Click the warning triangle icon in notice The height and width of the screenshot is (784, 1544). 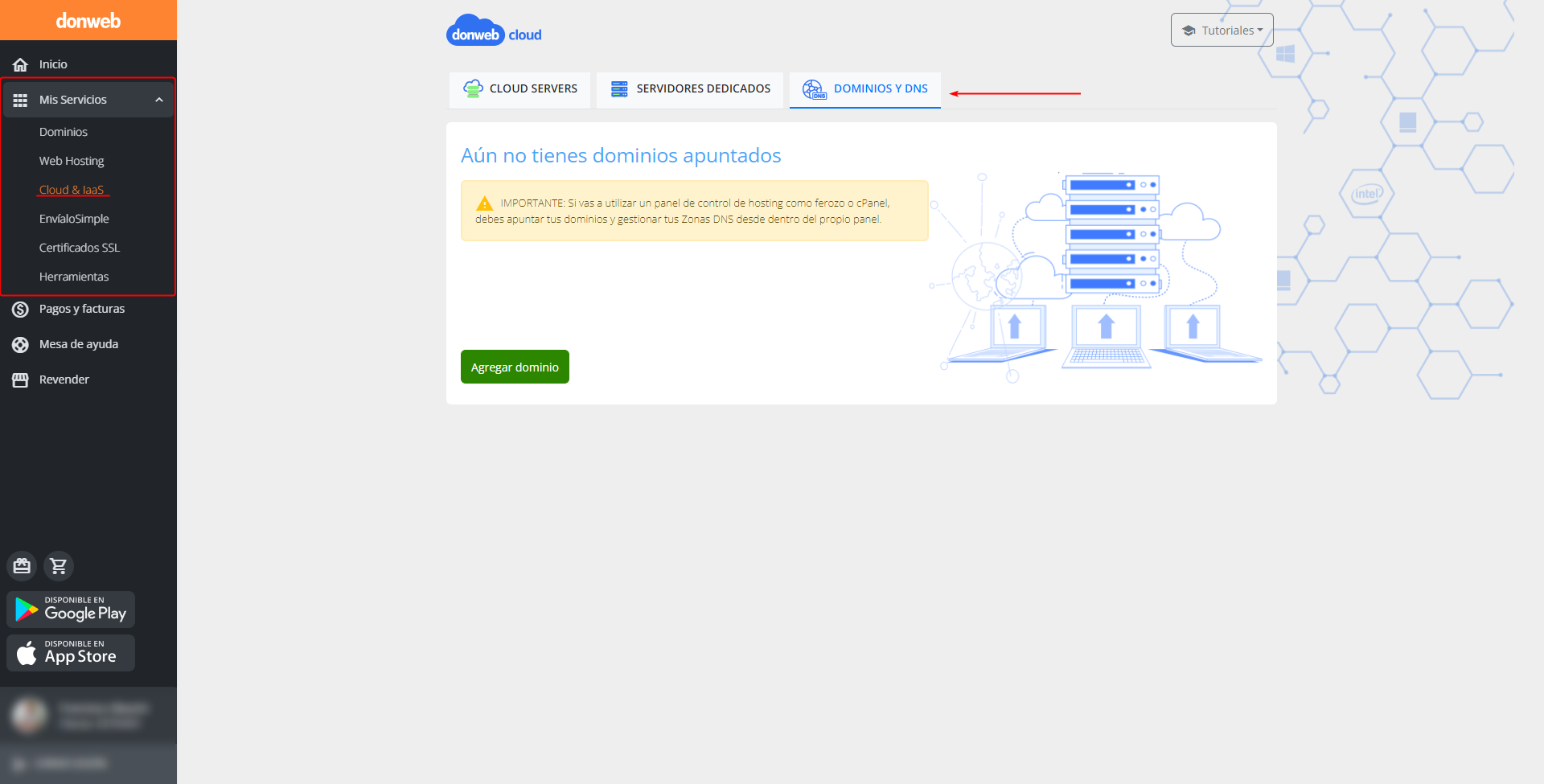click(x=484, y=203)
